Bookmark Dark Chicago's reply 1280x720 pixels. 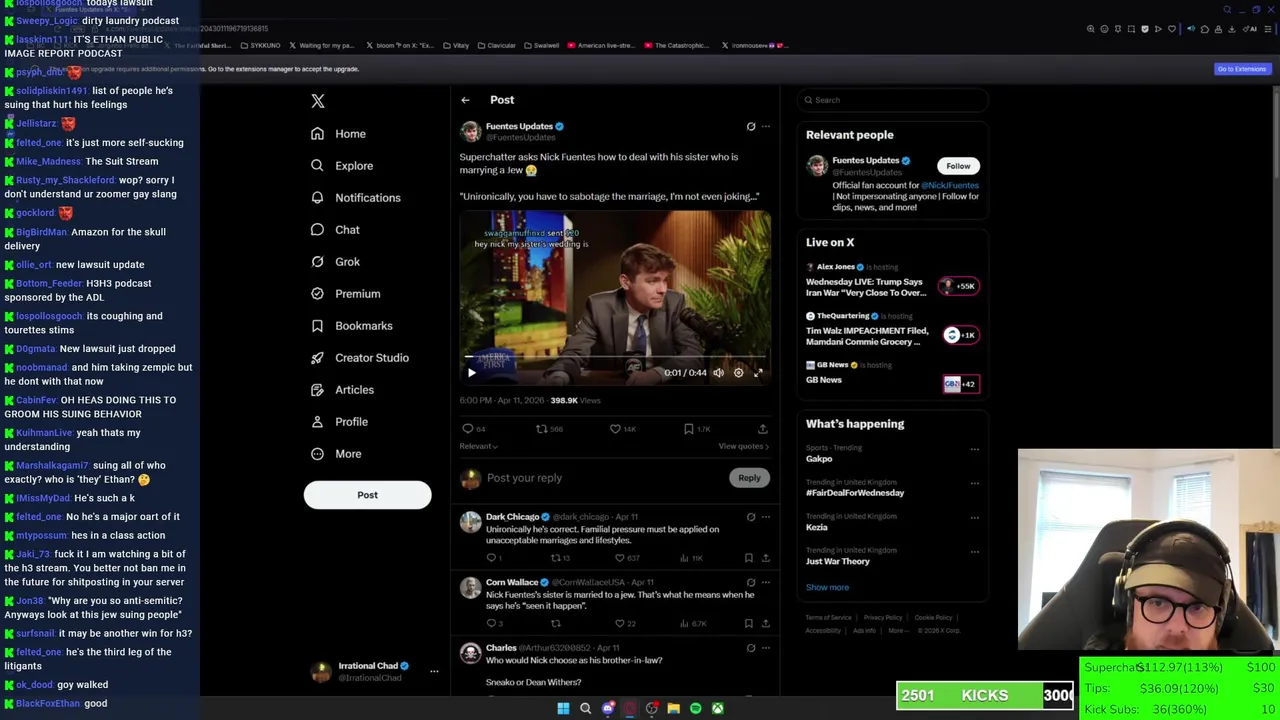(749, 558)
